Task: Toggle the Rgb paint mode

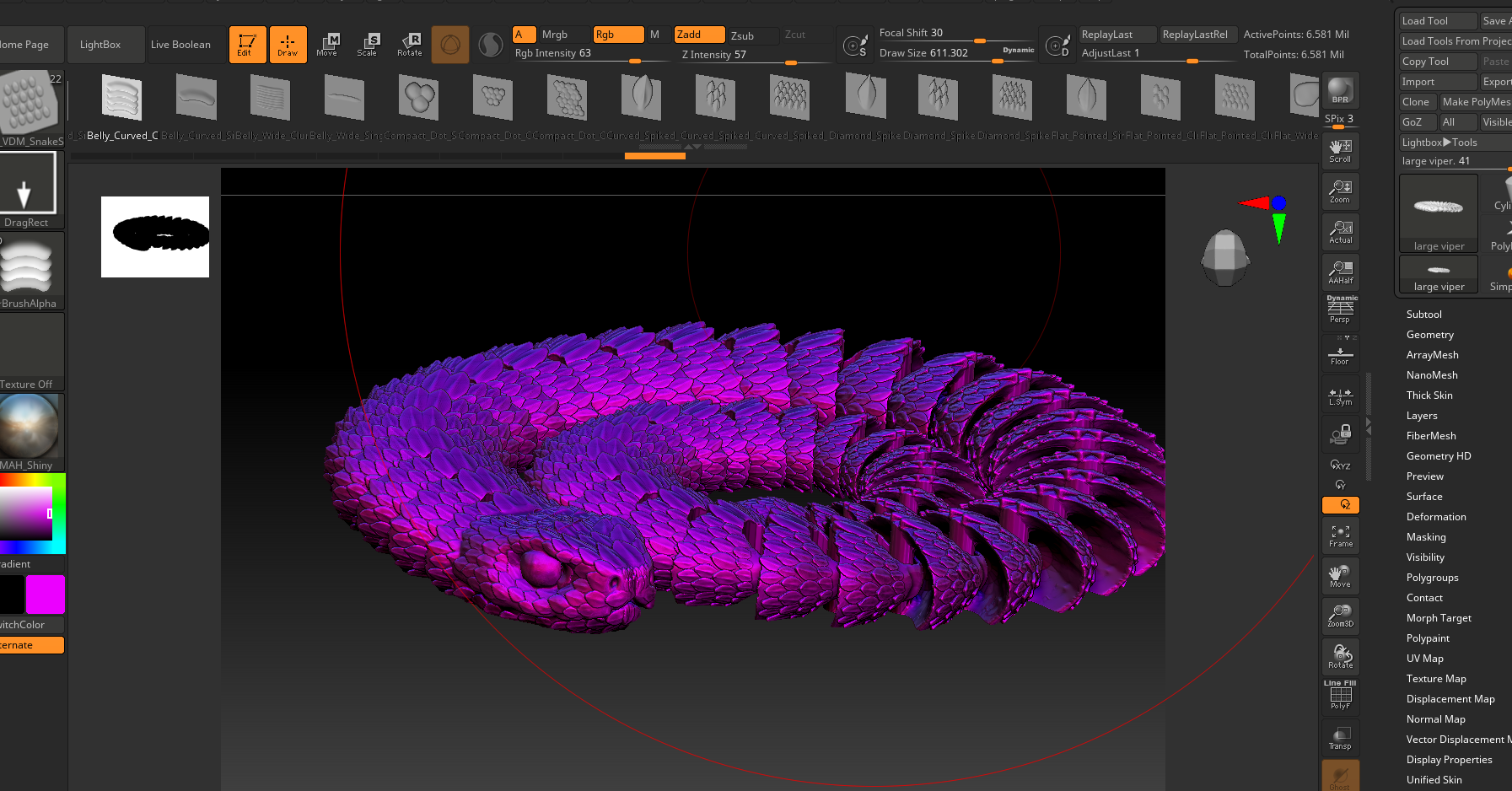Action: (618, 35)
